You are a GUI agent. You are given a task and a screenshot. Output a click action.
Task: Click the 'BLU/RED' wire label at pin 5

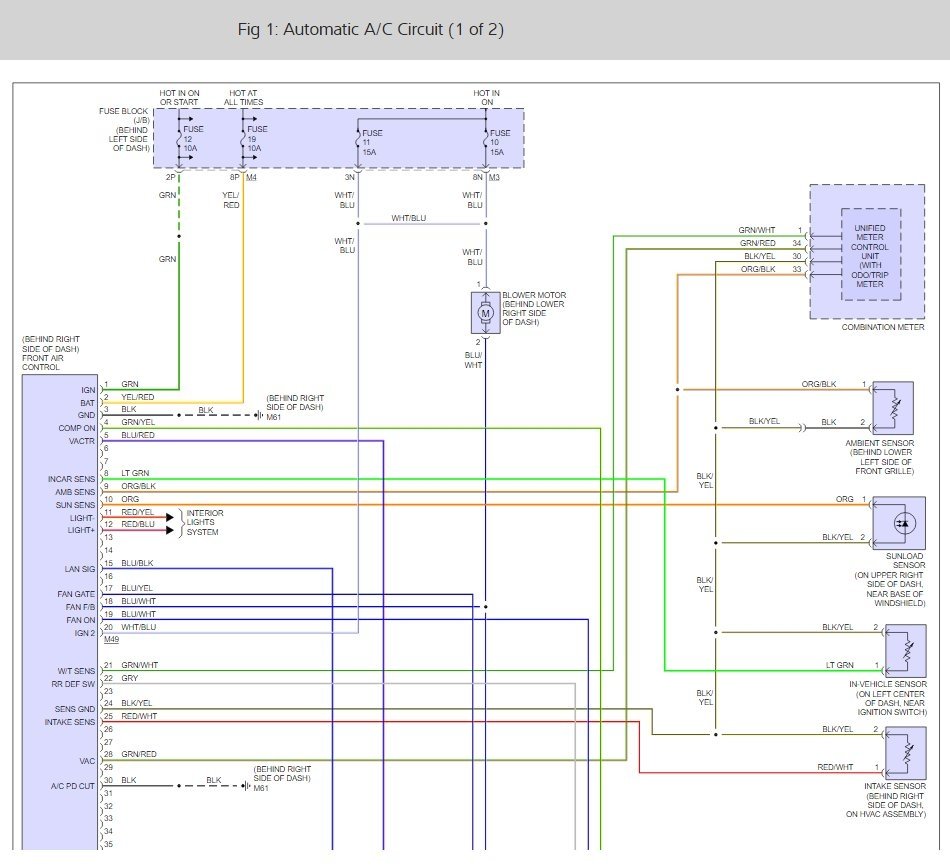[x=138, y=436]
